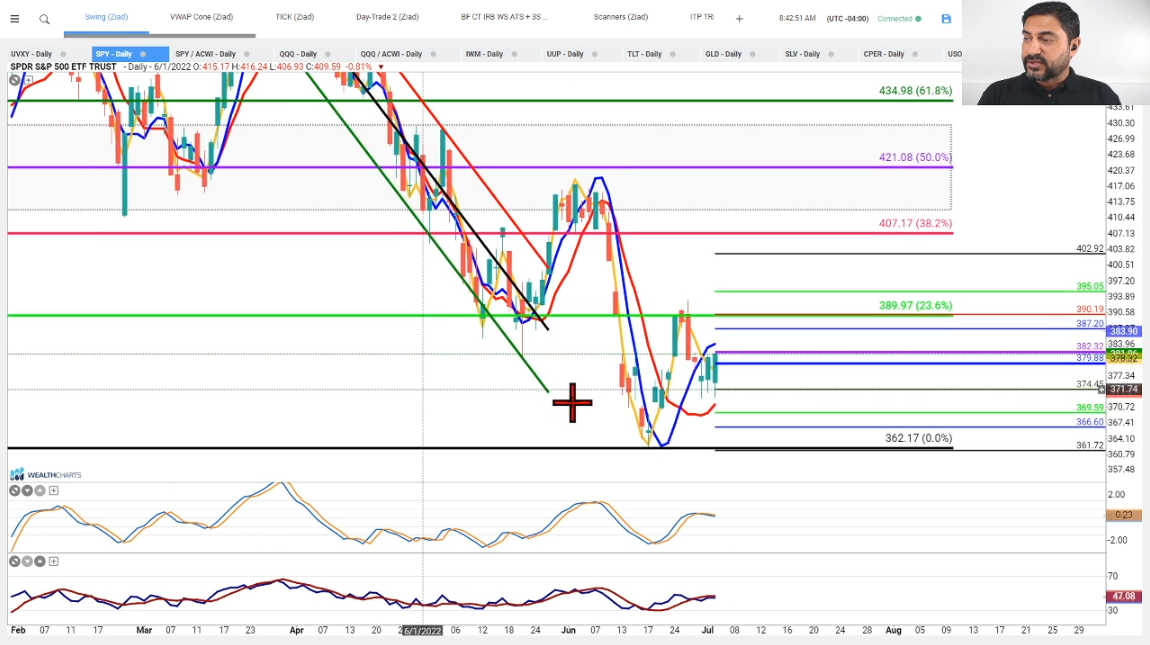Screen dimensions: 1150x645
Task: Click the horizontal scrollbar under workspace tabs
Action: point(160,34)
